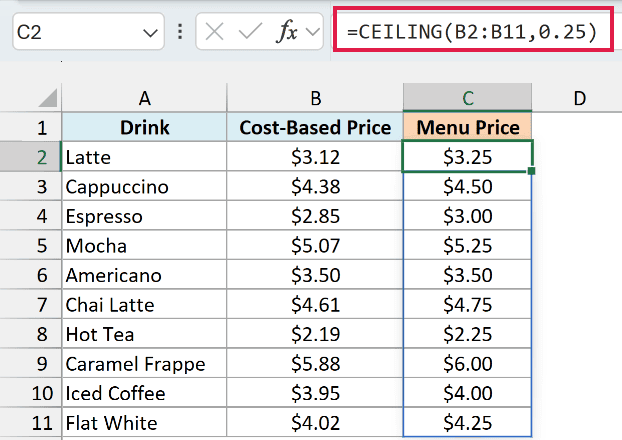Click the $4.00 menu price cell

[x=467, y=393]
